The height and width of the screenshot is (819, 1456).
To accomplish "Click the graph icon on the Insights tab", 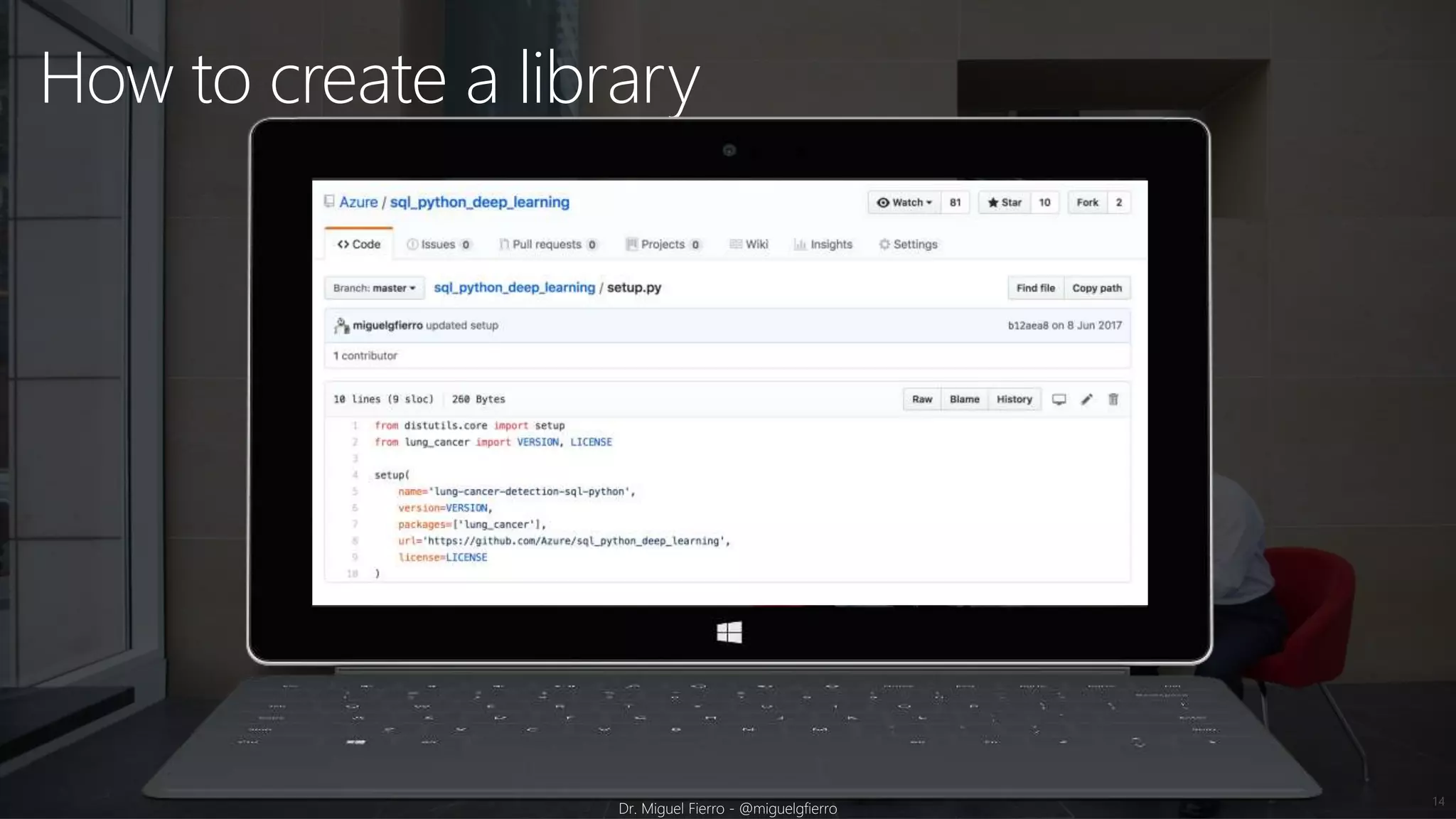I will (800, 245).
